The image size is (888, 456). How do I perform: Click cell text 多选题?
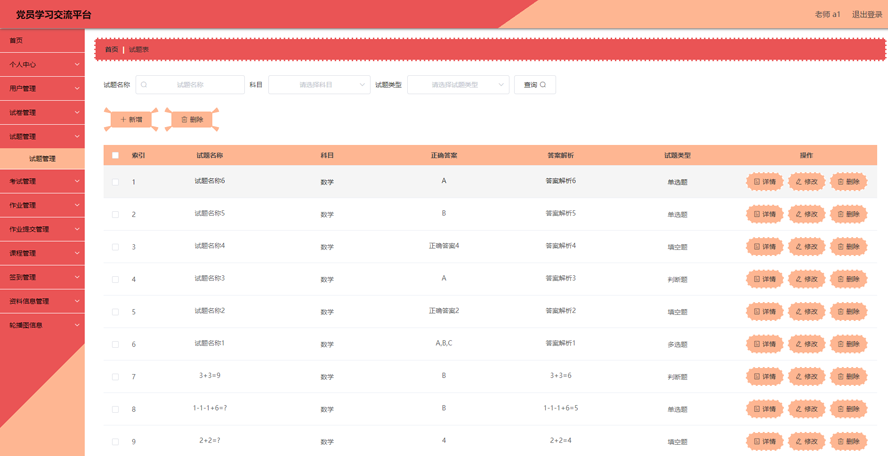tap(677, 344)
